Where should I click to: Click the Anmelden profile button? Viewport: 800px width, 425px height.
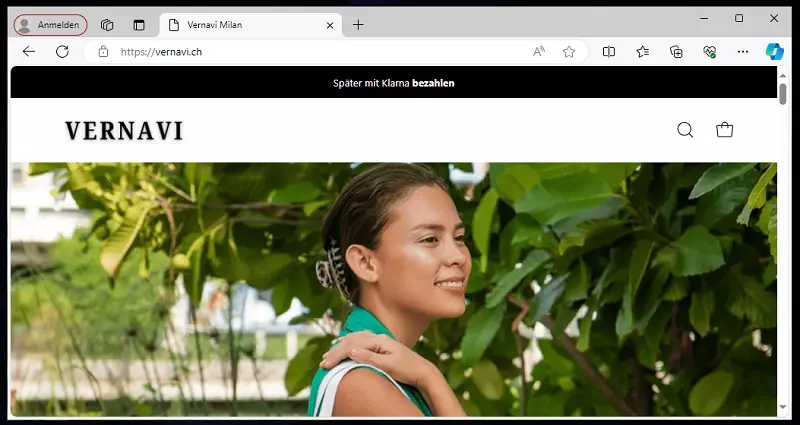(51, 25)
